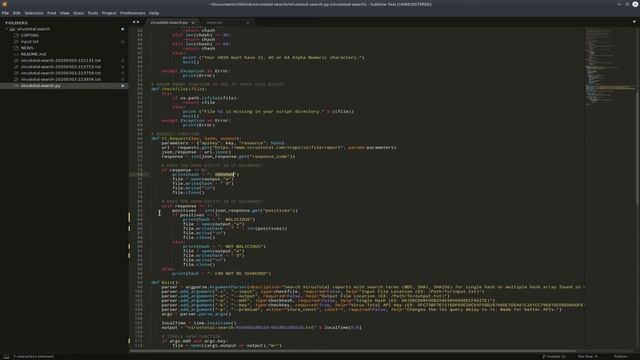Open the Find menu

(51, 13)
